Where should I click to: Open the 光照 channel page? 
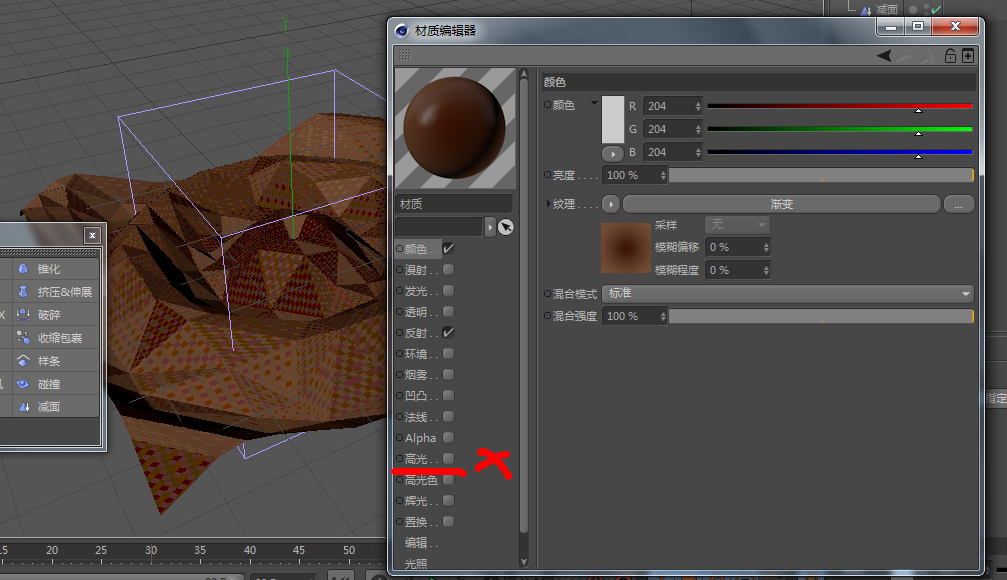(416, 563)
